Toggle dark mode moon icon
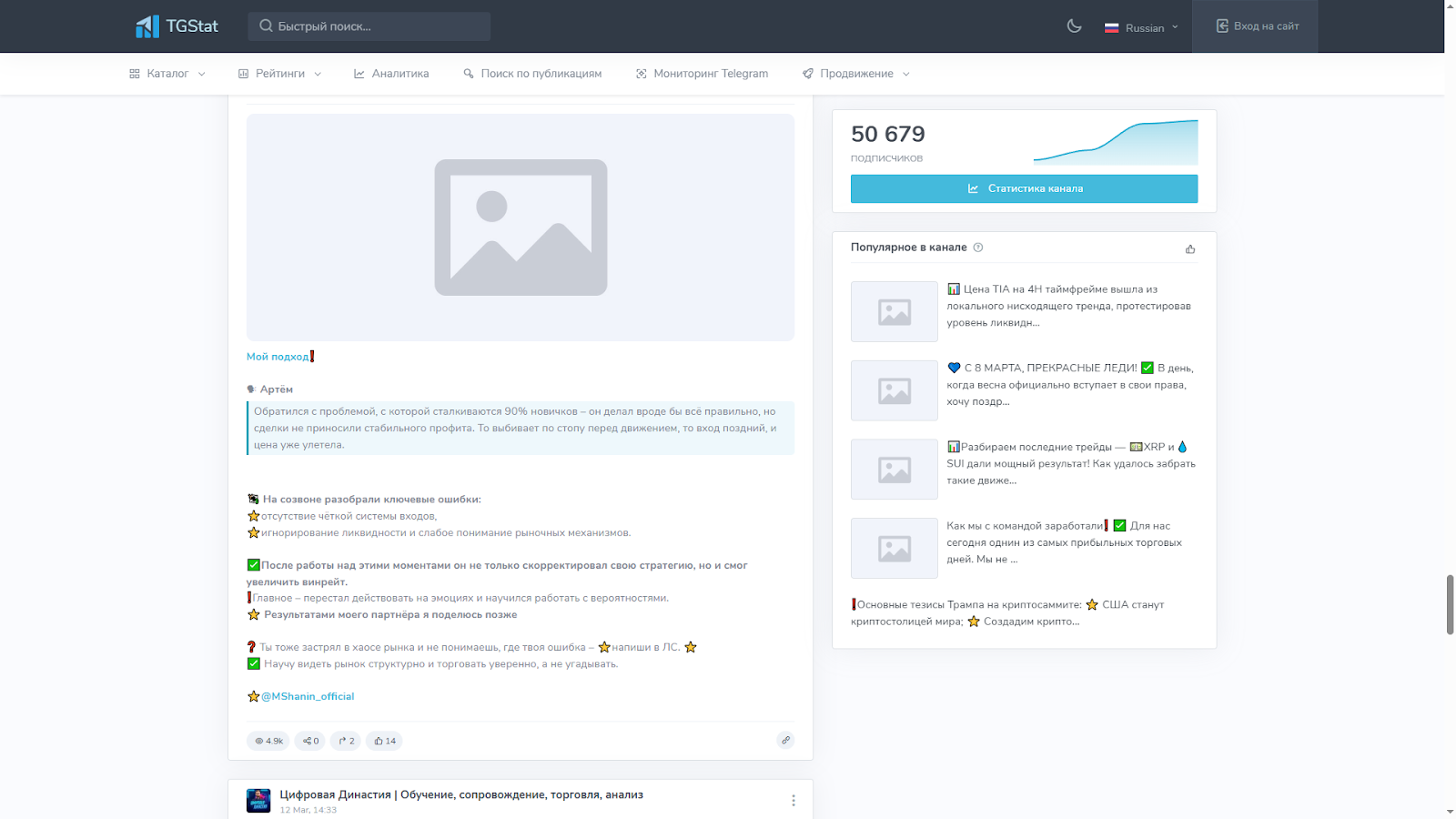This screenshot has height=819, width=1456. tap(1074, 26)
